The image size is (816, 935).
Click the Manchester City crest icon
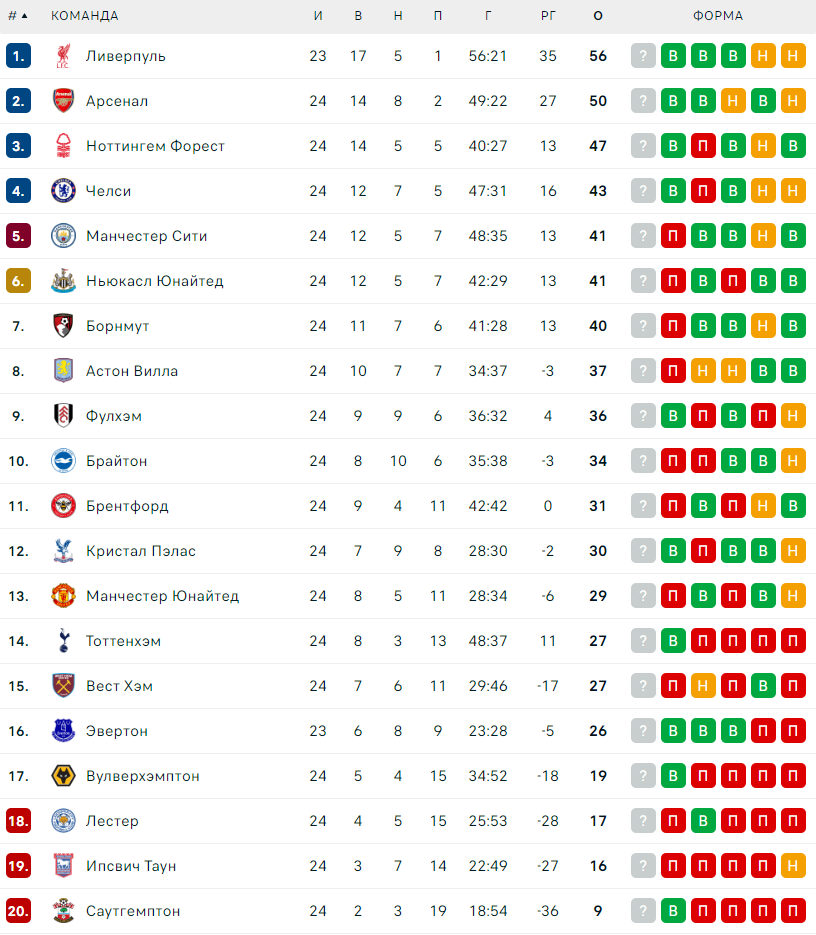(x=63, y=236)
